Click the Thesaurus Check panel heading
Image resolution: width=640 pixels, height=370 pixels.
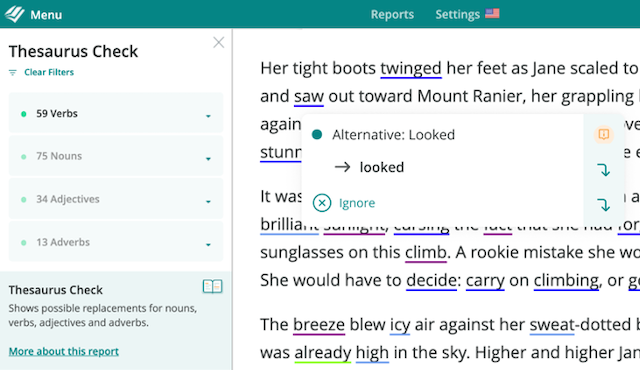pyautogui.click(x=73, y=51)
